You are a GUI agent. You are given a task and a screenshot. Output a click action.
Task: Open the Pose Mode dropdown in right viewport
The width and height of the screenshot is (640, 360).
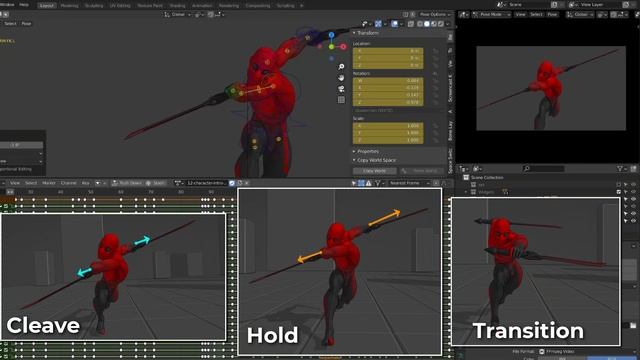coord(491,14)
